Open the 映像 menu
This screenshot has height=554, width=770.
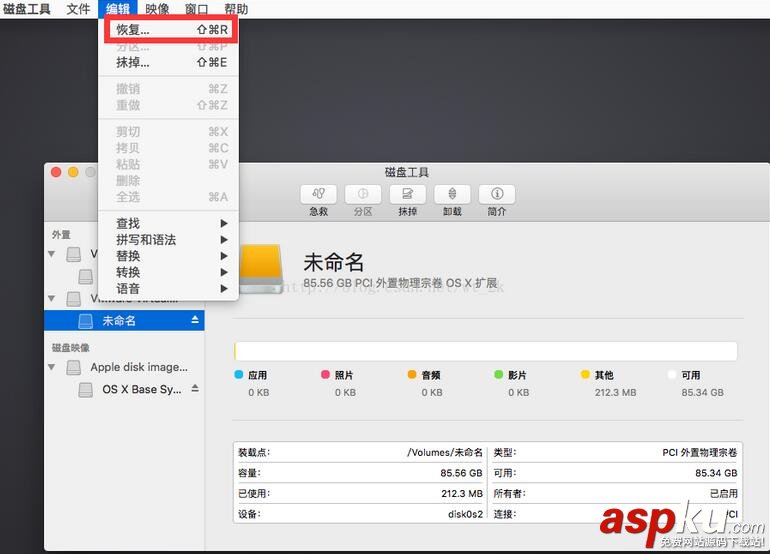click(157, 9)
